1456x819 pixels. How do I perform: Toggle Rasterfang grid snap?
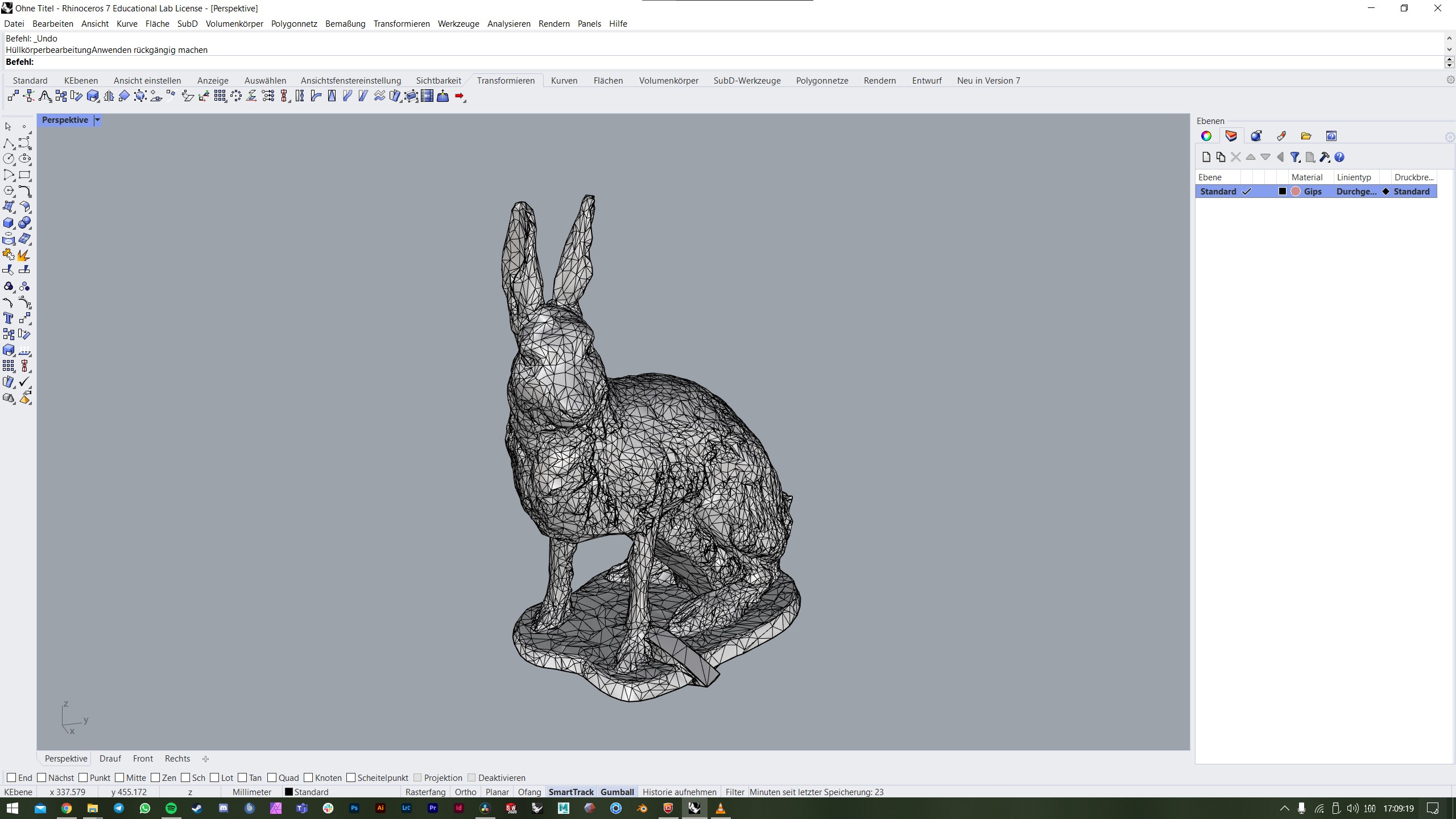[425, 792]
